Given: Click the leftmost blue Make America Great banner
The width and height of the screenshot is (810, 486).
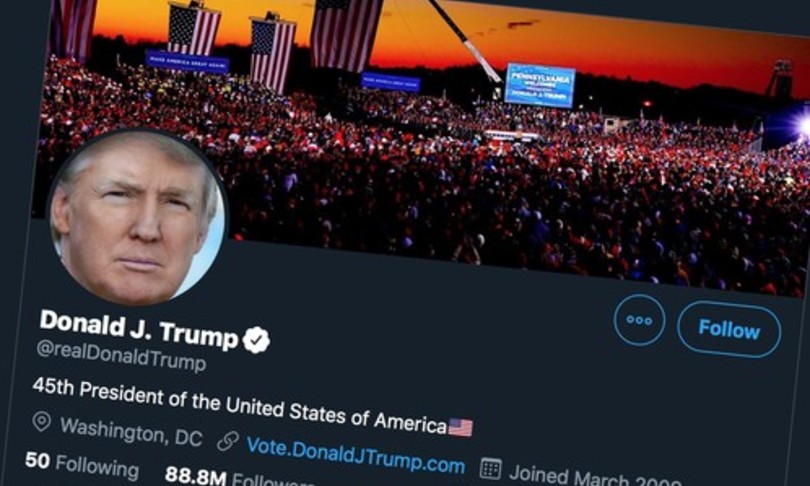Looking at the screenshot, I should pyautogui.click(x=187, y=62).
